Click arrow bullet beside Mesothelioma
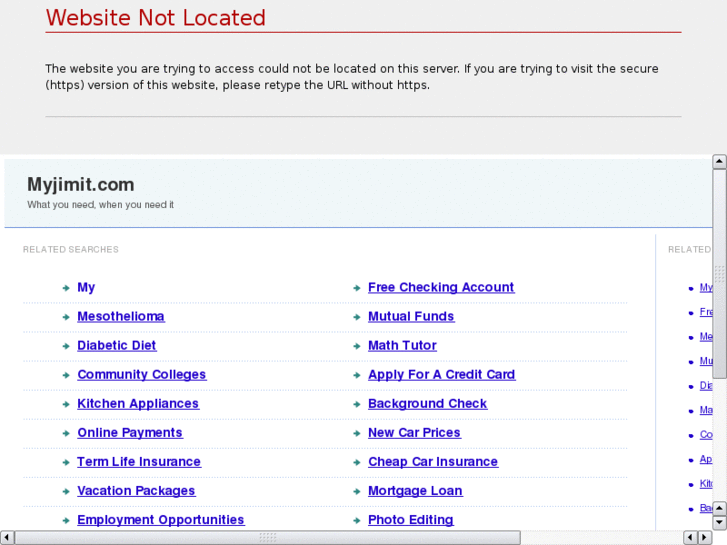This screenshot has height=545, width=727. tap(66, 317)
